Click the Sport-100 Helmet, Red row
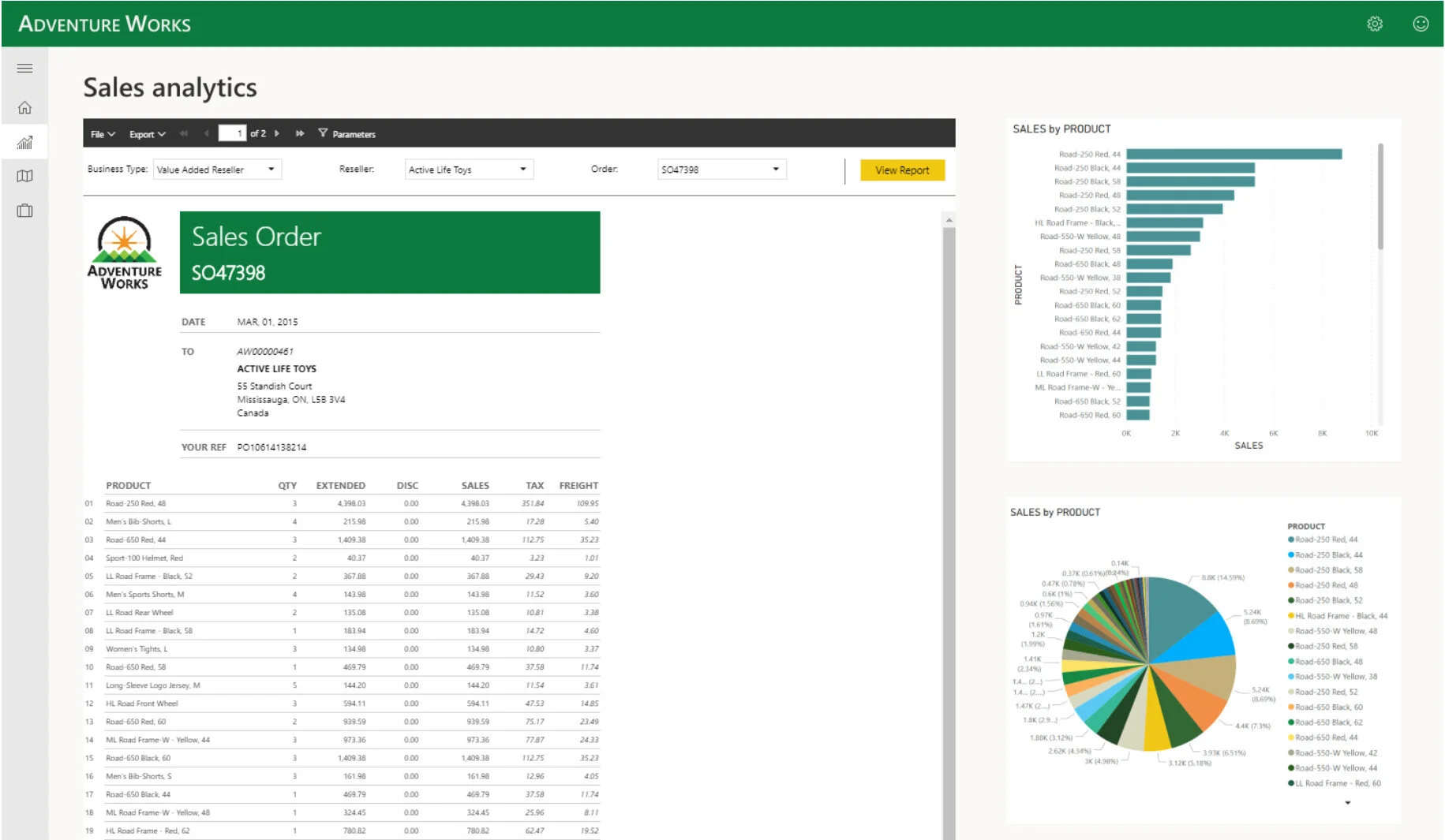The height and width of the screenshot is (840, 1445). [342, 558]
